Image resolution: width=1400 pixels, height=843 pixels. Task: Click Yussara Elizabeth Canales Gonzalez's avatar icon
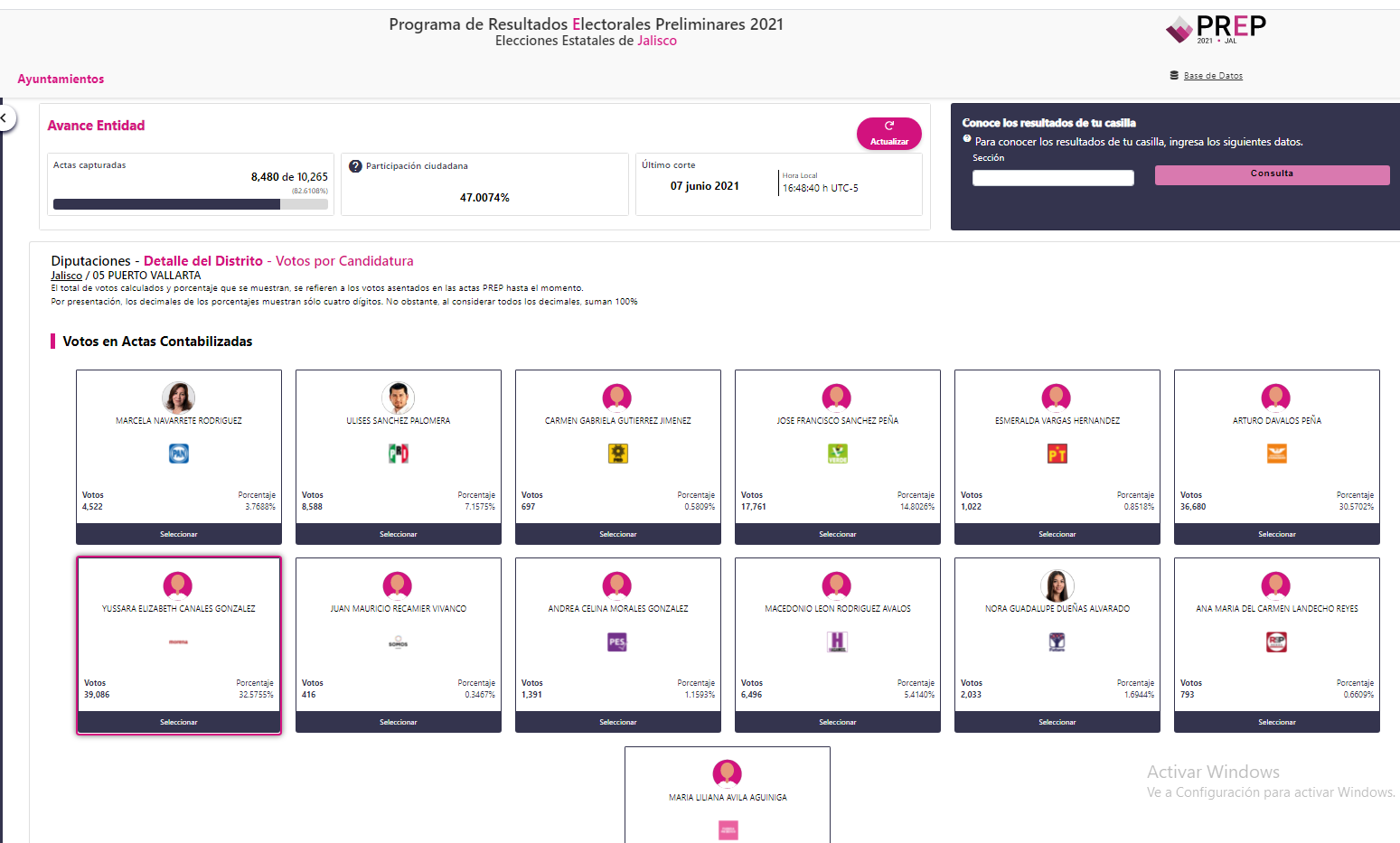(x=178, y=585)
